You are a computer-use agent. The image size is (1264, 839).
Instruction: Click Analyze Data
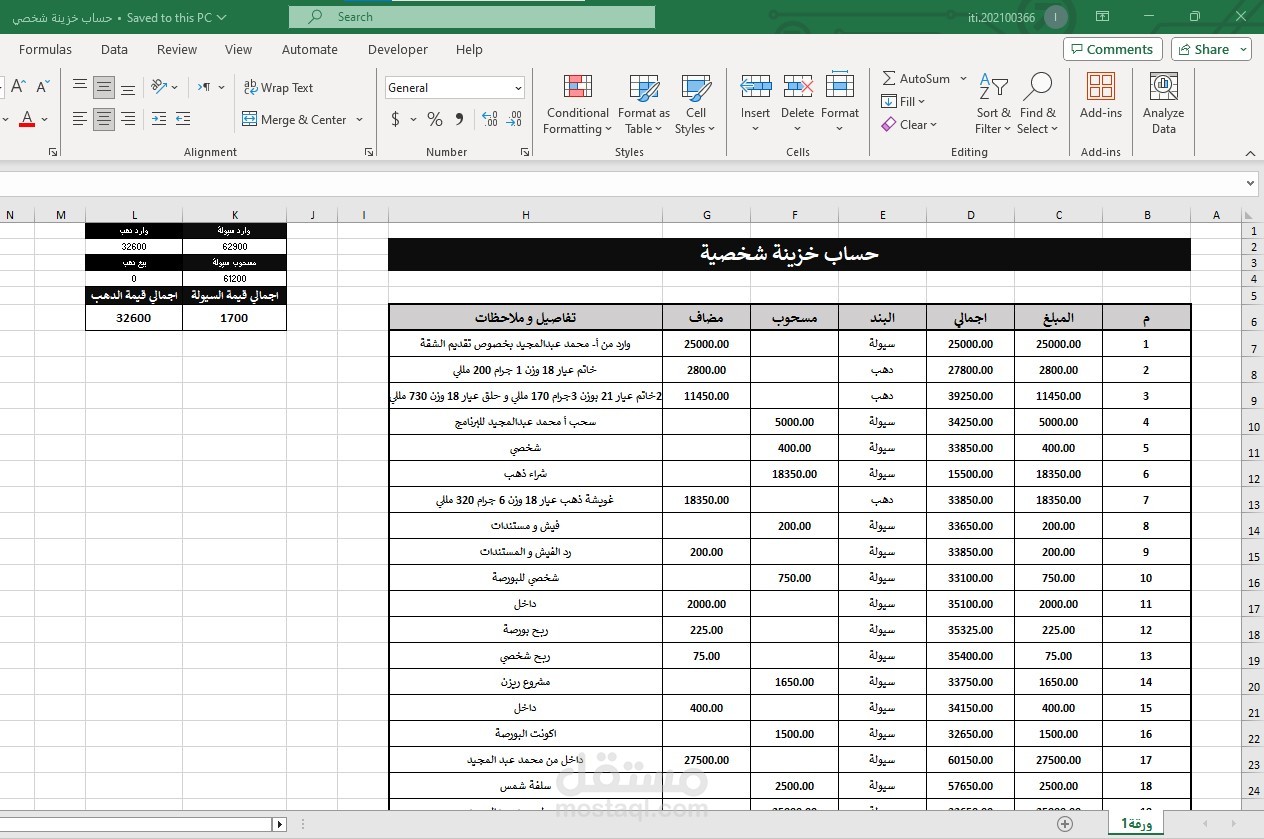point(1164,103)
